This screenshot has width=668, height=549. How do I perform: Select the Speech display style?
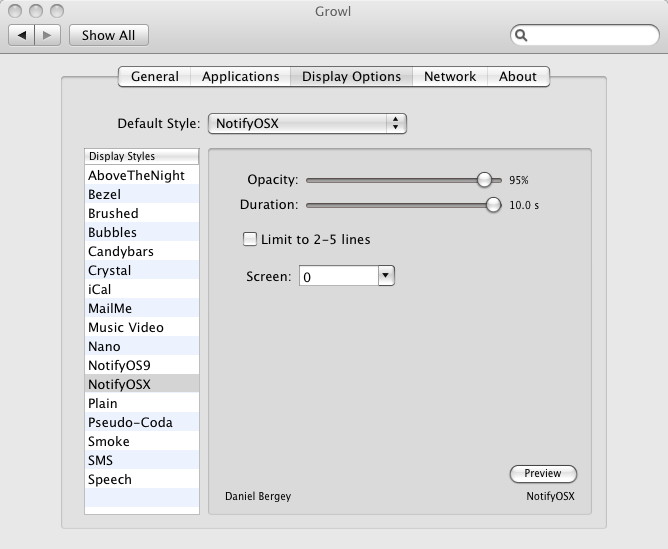pos(142,479)
